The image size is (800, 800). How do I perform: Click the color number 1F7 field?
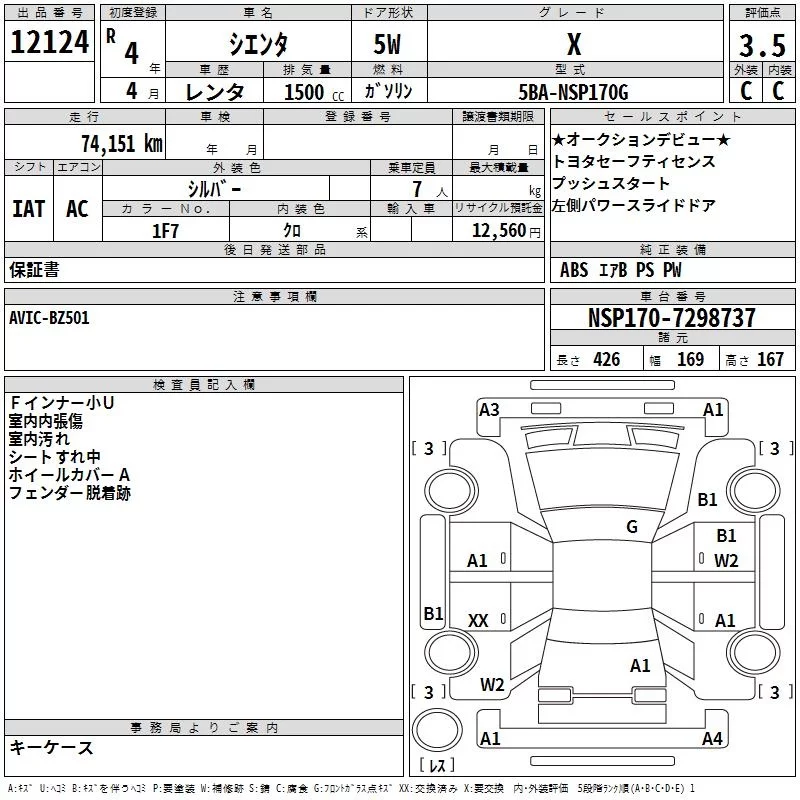tap(165, 230)
